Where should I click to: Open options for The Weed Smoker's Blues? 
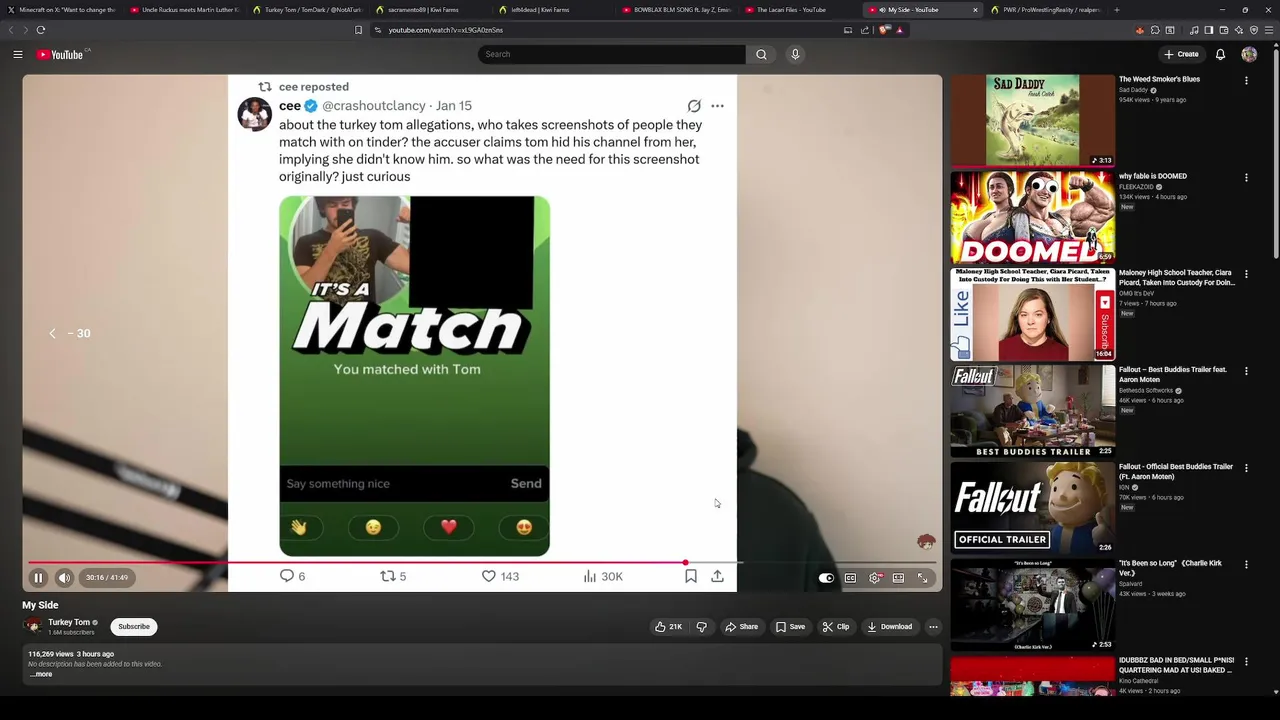point(1246,80)
